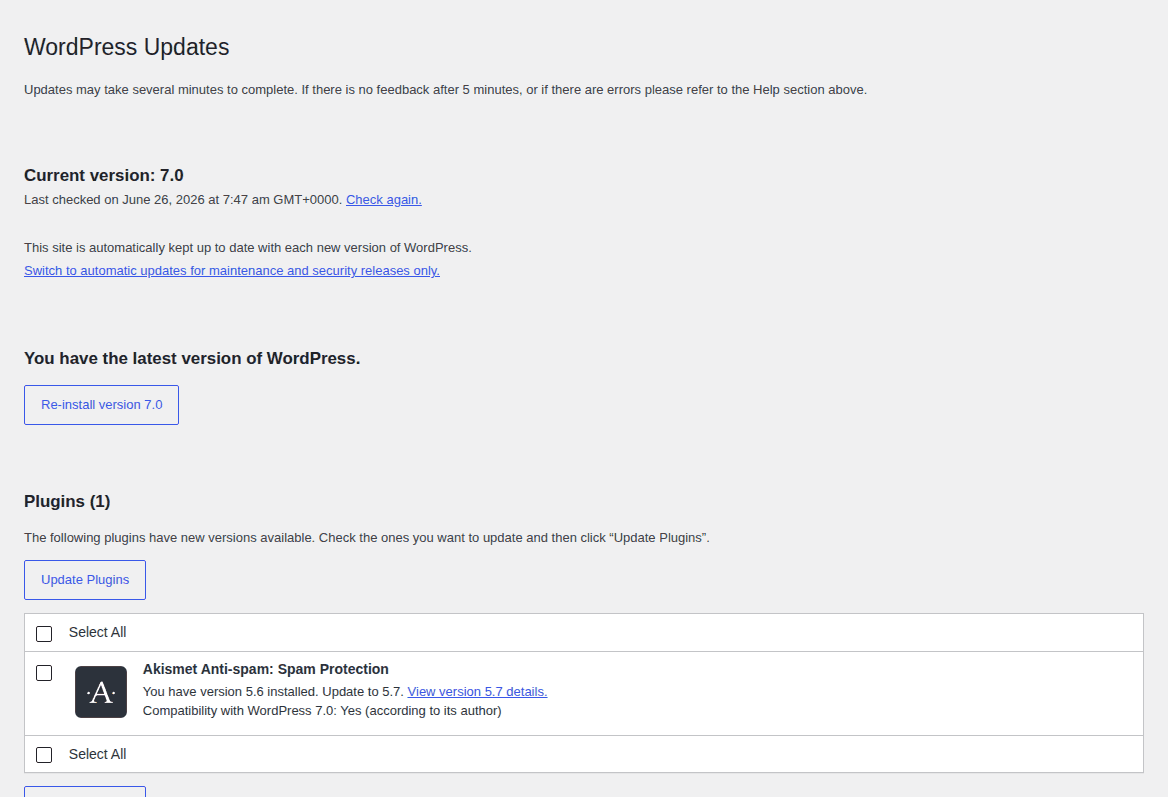
Task: Tick the Select All checkbox below the Akismet row
Action: [44, 755]
